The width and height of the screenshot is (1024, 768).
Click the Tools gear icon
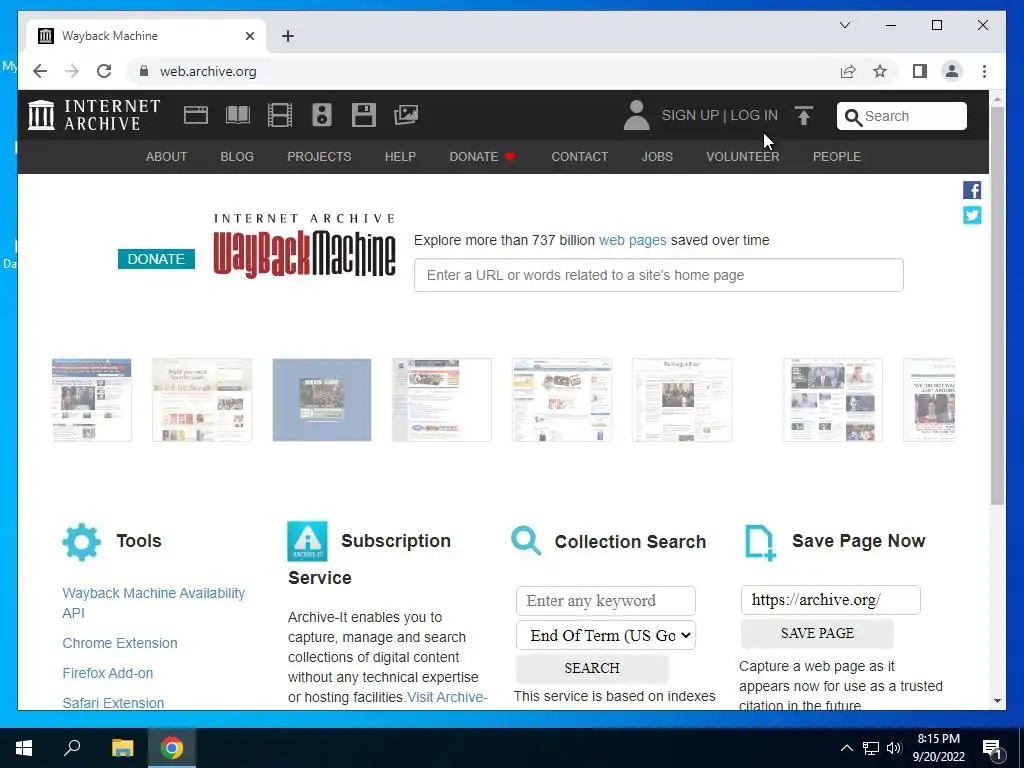(x=82, y=541)
